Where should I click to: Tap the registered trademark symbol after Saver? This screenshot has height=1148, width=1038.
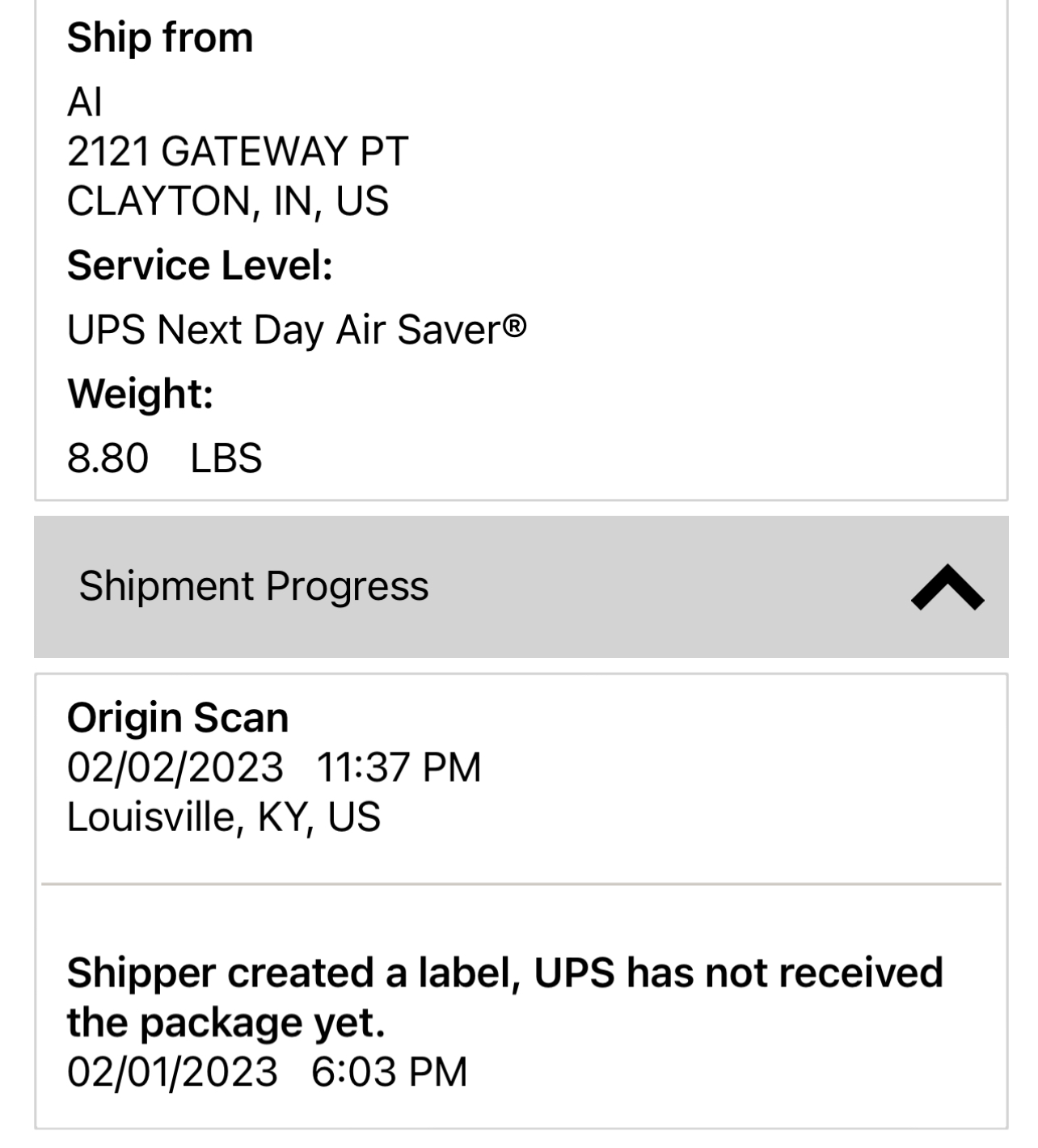(x=515, y=325)
